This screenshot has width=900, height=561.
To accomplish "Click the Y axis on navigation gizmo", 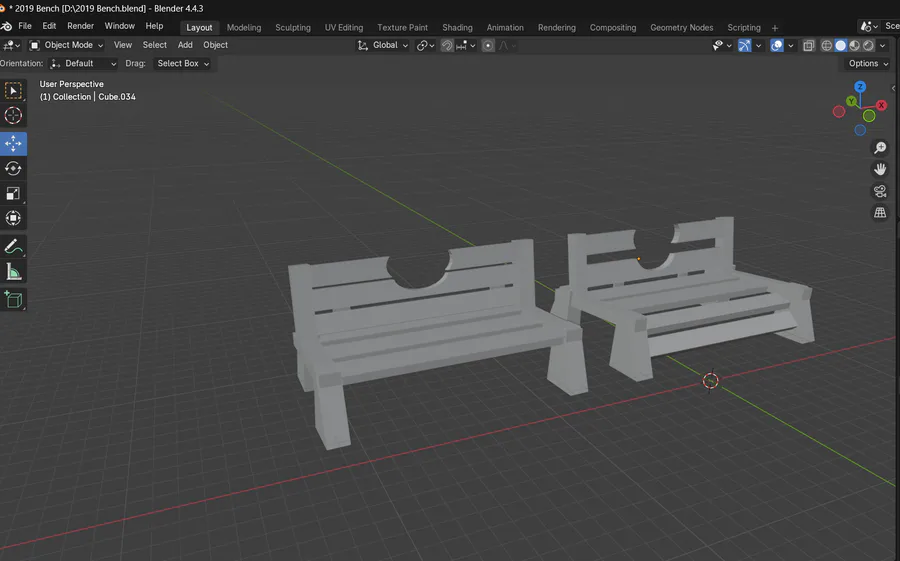I will [851, 101].
